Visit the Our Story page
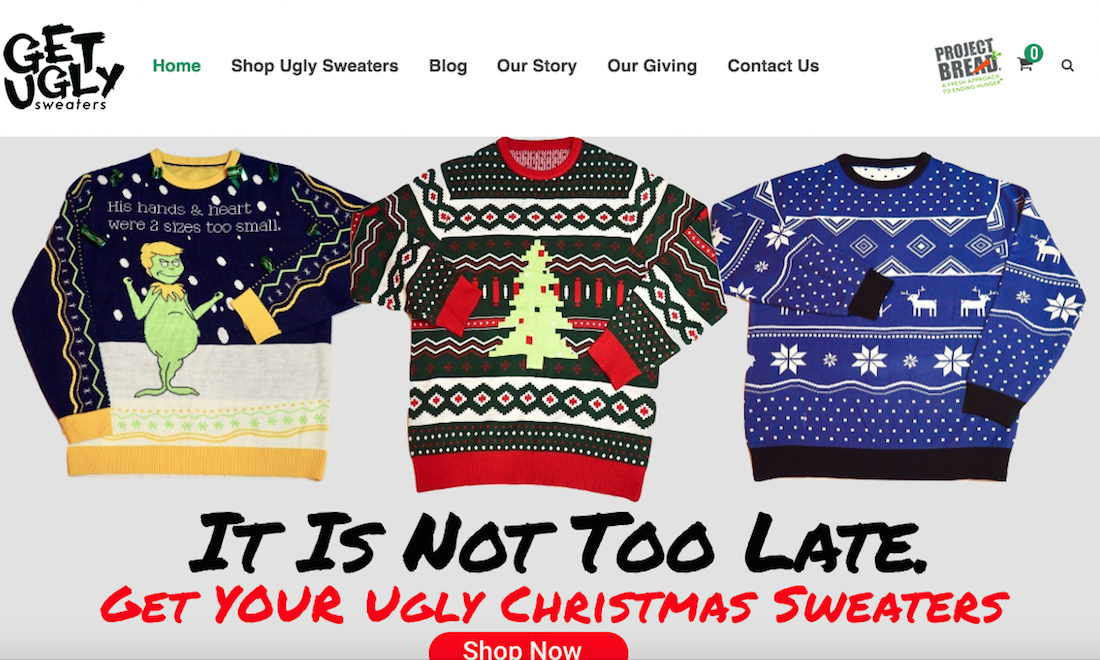The width and height of the screenshot is (1100, 660). point(537,66)
